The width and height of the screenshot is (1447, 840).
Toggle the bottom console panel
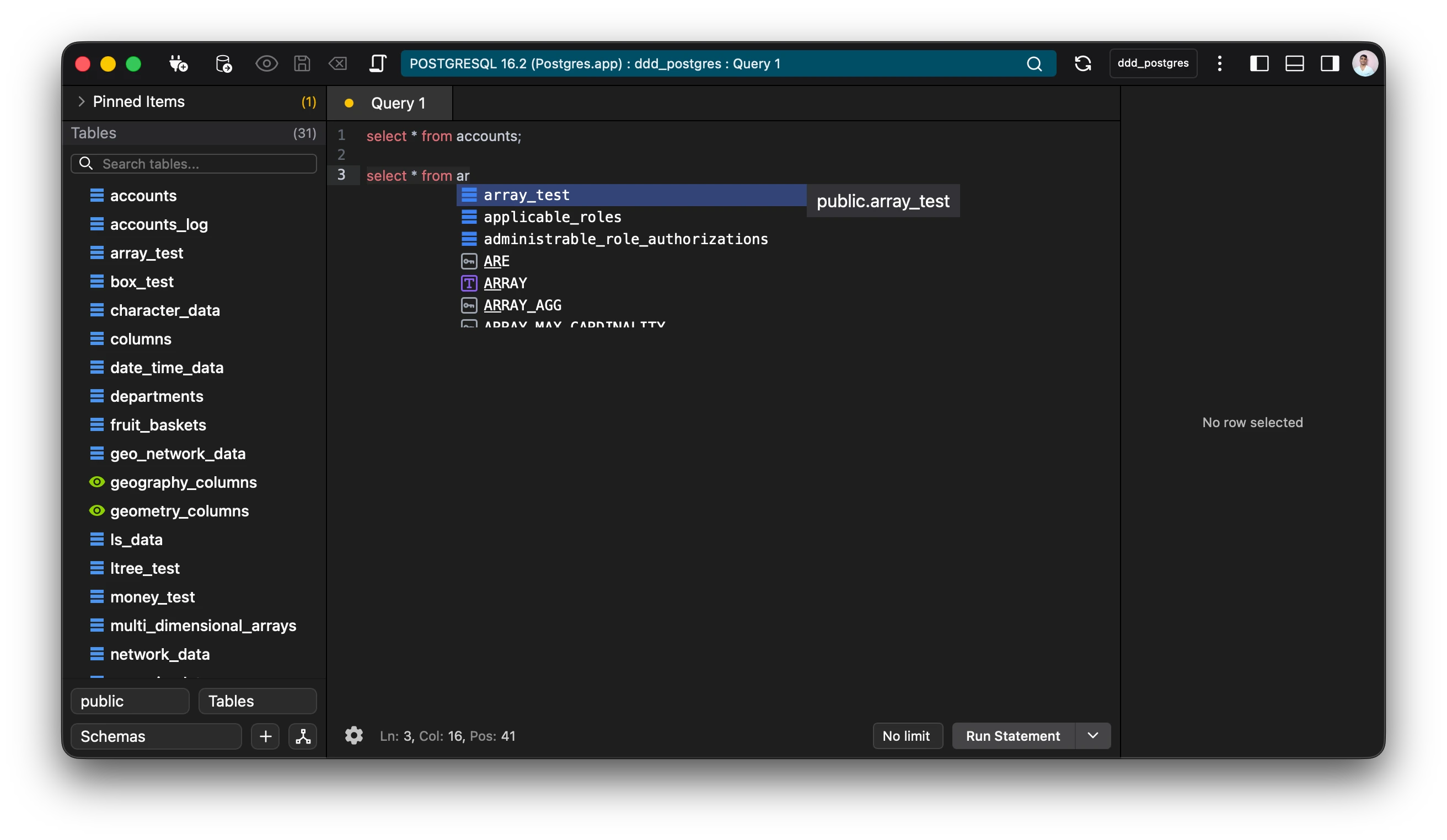click(x=1294, y=64)
